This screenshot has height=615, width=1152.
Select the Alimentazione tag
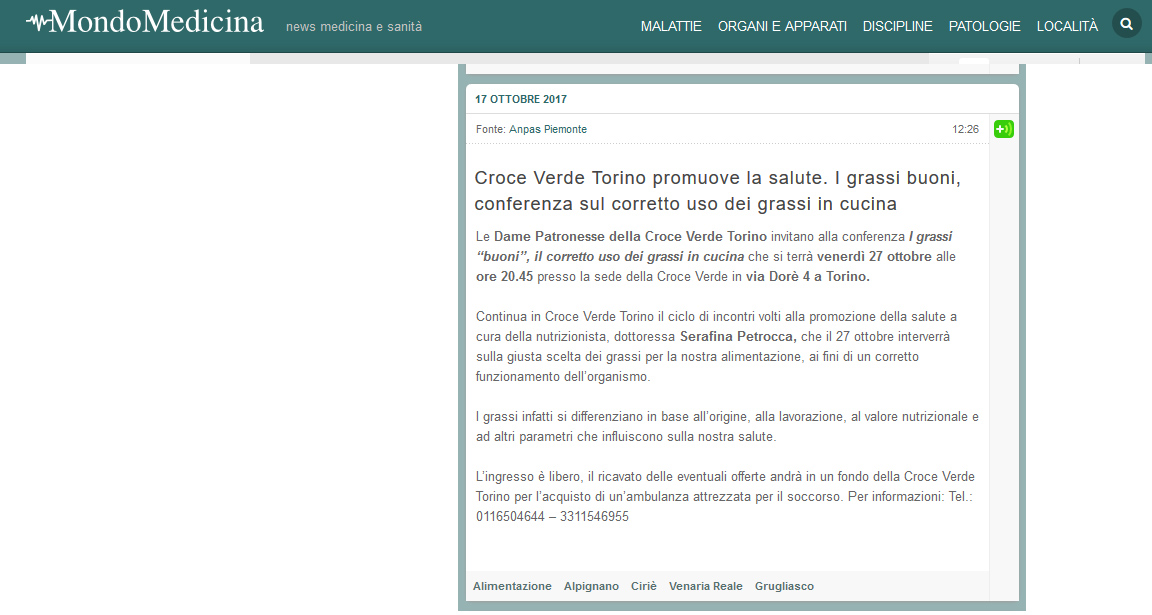(x=512, y=586)
